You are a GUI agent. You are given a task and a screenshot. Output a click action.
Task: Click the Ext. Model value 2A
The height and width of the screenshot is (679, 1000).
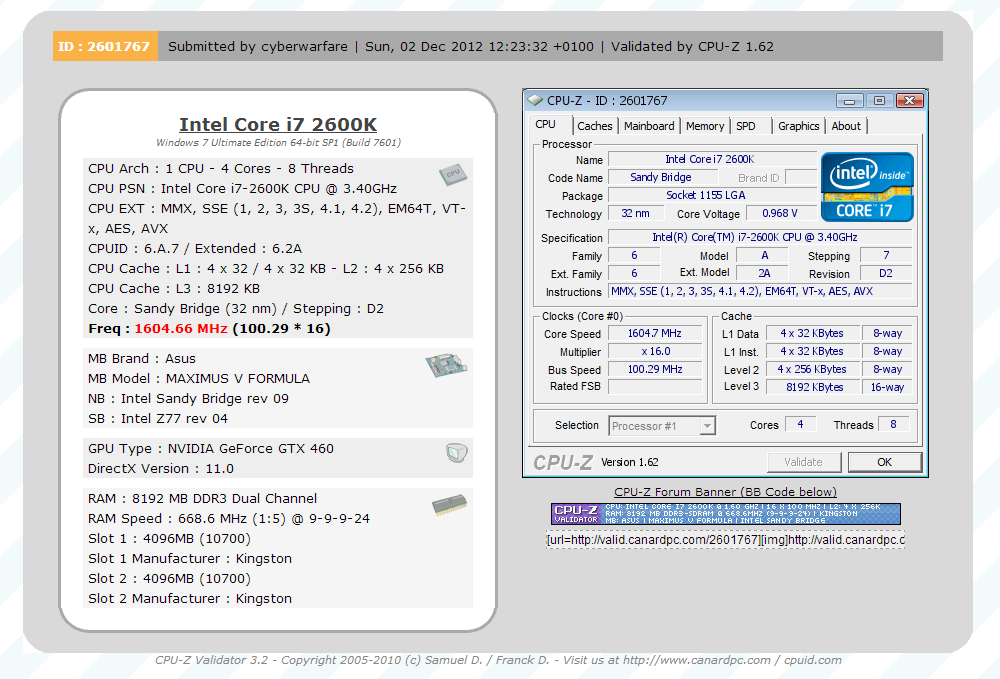(763, 273)
